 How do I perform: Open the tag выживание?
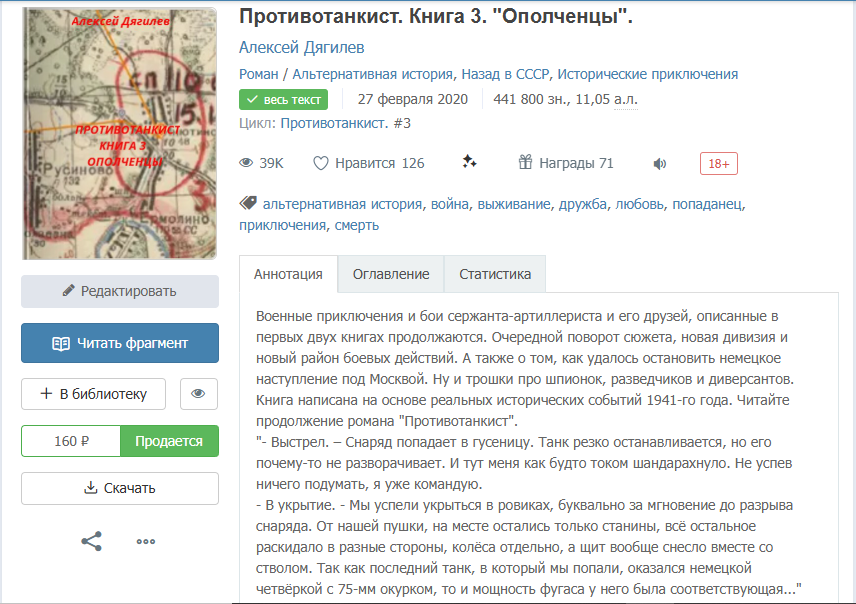514,204
